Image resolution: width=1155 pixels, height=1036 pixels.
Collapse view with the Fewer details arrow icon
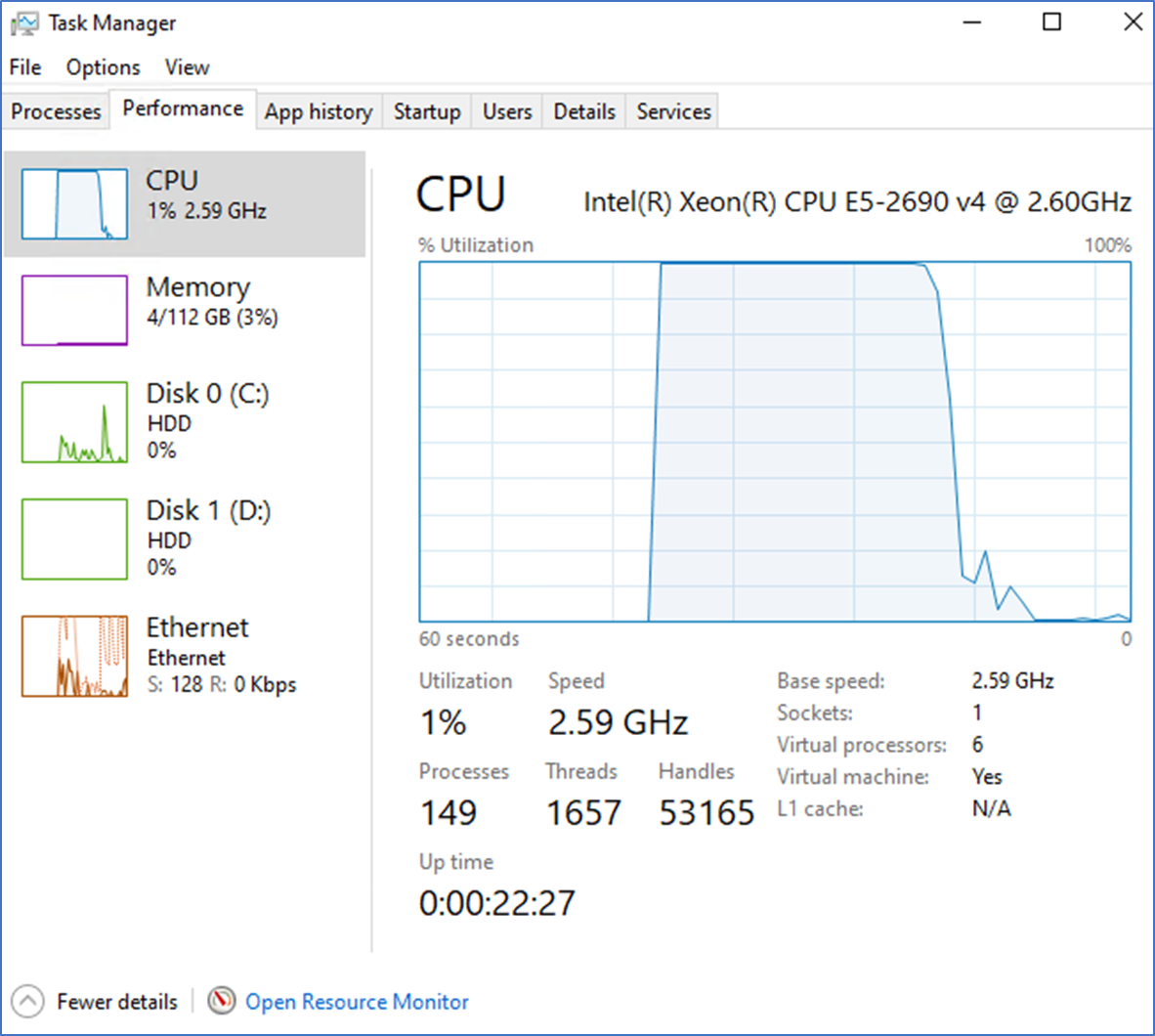28,1002
